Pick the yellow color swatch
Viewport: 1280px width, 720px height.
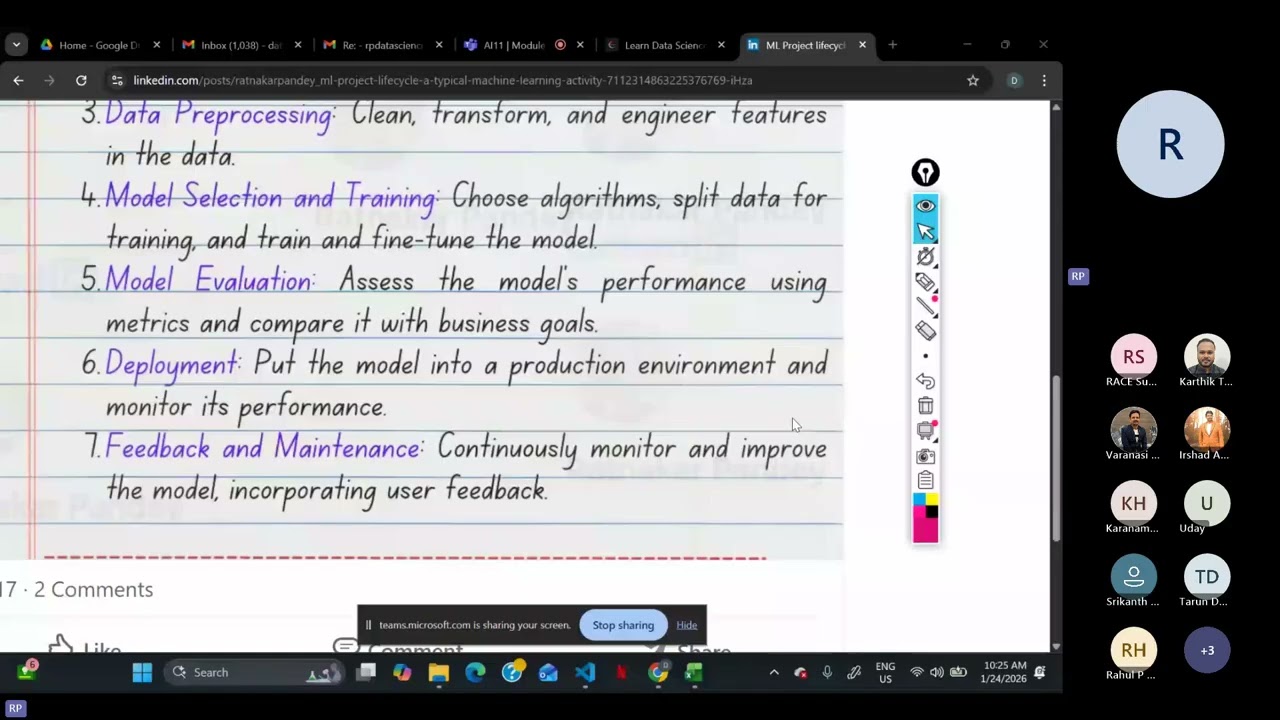(932, 499)
